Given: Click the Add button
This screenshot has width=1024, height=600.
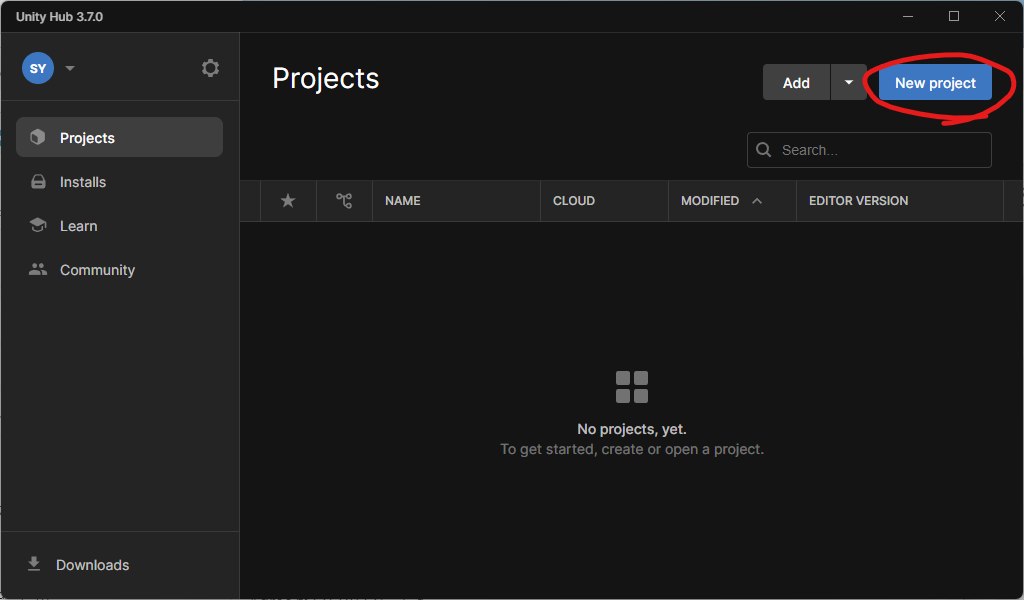Looking at the screenshot, I should click(x=796, y=82).
